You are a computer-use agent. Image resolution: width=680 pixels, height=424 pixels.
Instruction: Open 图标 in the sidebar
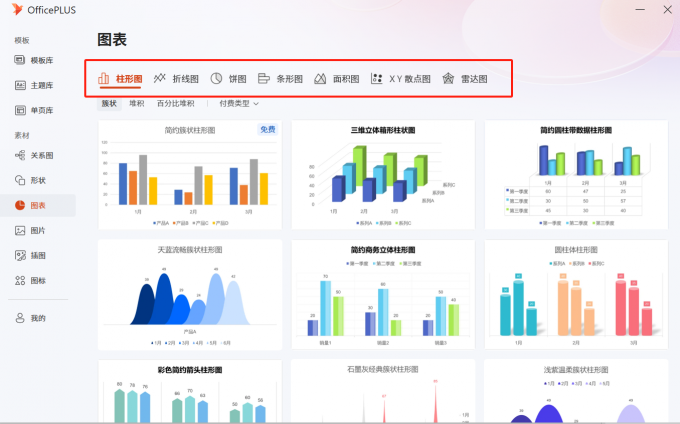pos(30,281)
